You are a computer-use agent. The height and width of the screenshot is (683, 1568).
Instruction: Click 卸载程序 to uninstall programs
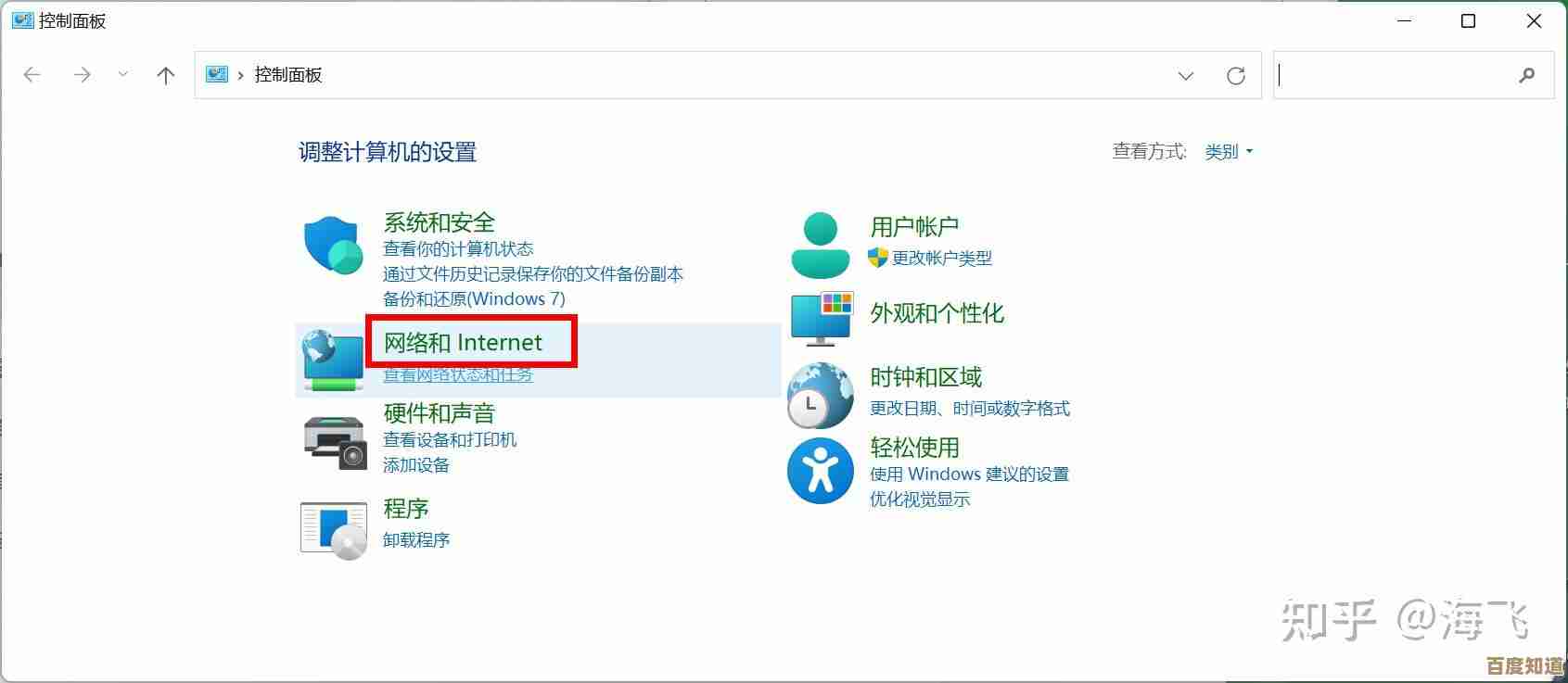(x=416, y=539)
